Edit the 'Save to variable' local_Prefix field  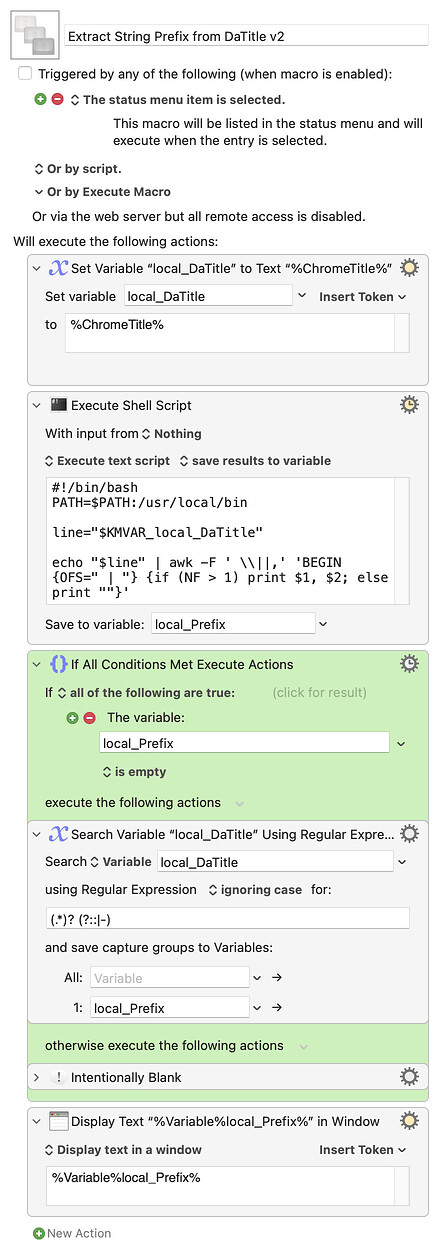pyautogui.click(x=232, y=624)
